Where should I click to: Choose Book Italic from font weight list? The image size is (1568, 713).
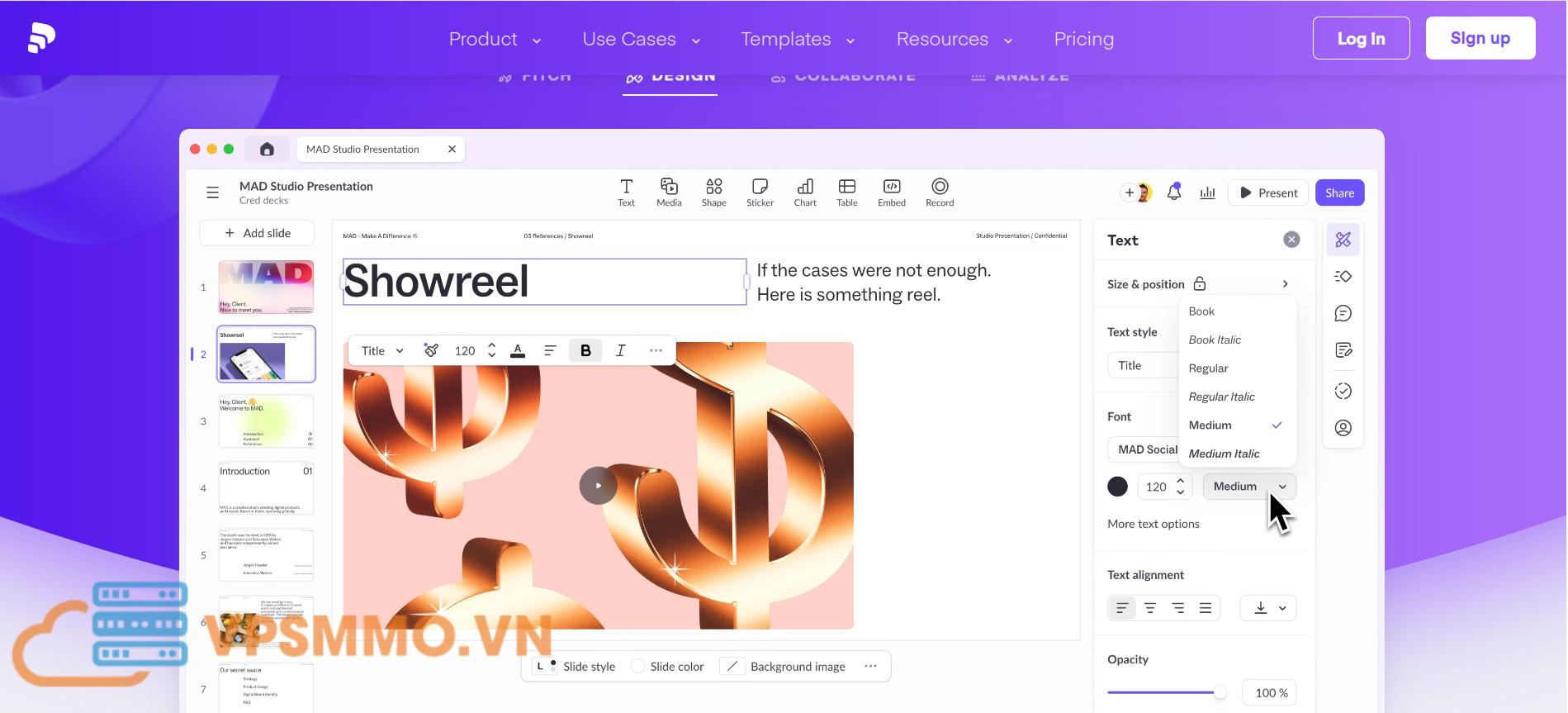[1215, 340]
